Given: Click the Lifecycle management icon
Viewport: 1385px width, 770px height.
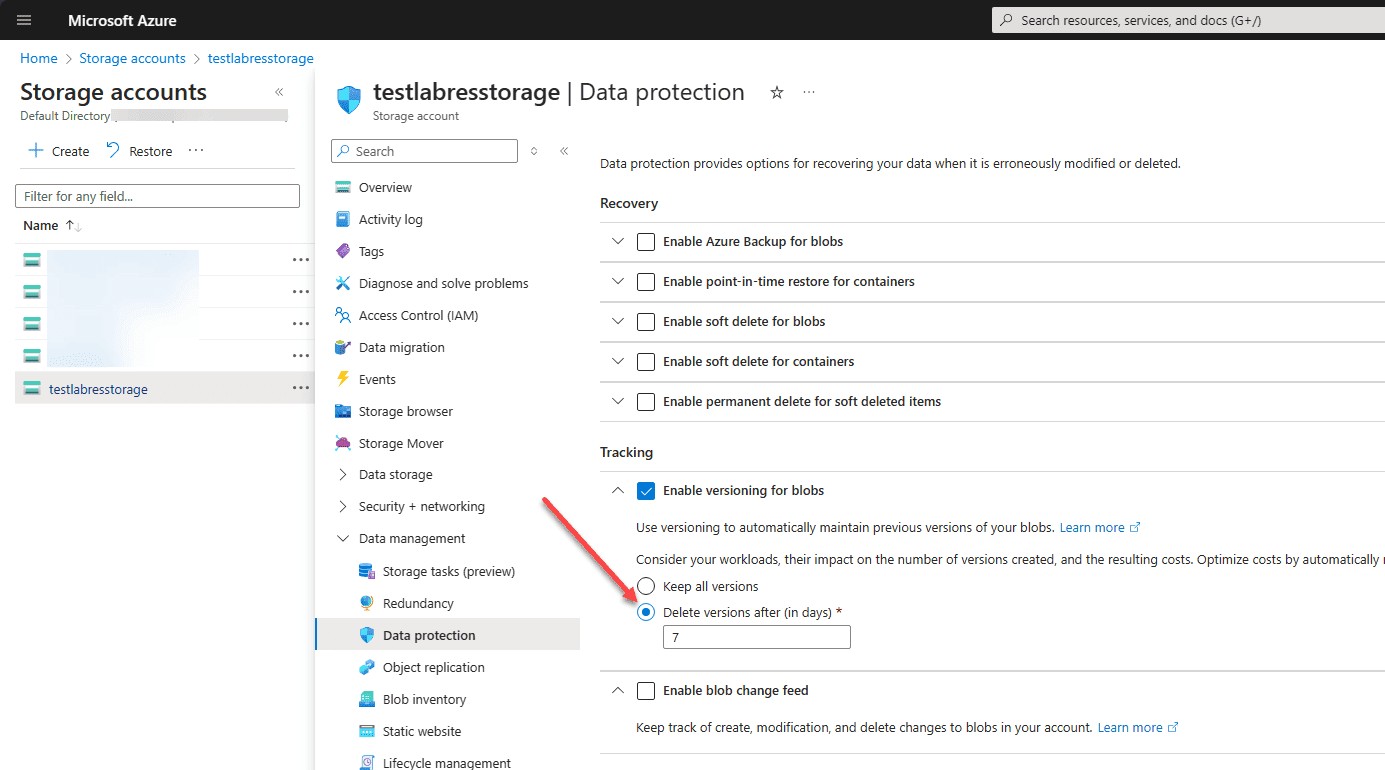Looking at the screenshot, I should pyautogui.click(x=366, y=763).
